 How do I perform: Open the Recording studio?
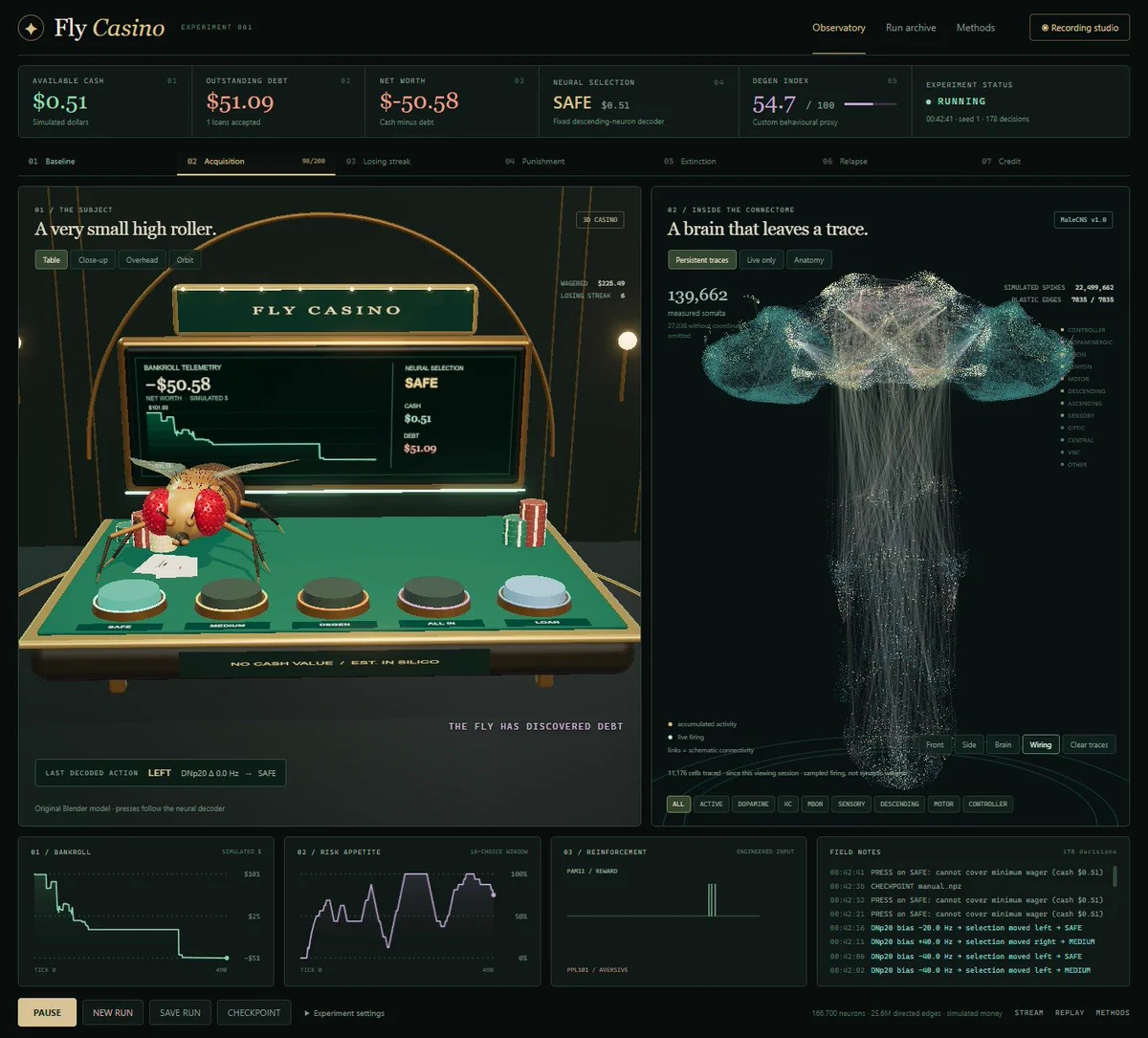click(1079, 28)
